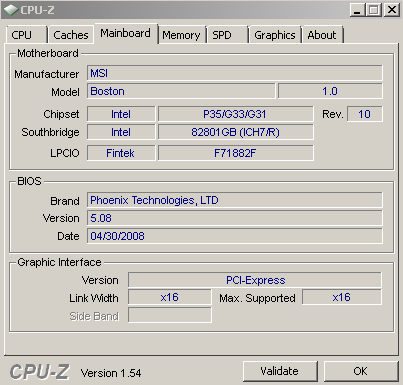
Task: Switch to the CPU tab
Action: pyautogui.click(x=26, y=35)
